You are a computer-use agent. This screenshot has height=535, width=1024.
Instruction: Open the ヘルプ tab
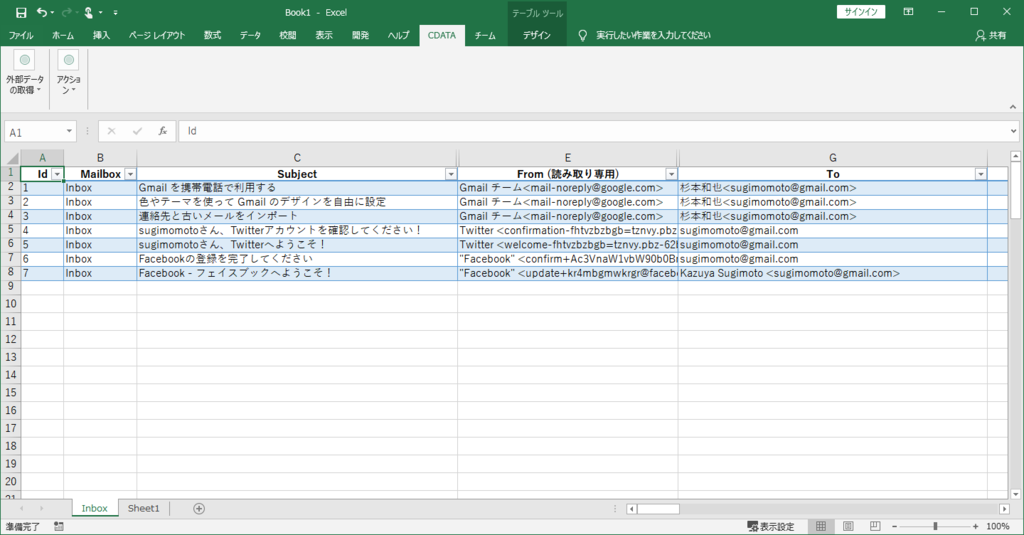point(398,35)
